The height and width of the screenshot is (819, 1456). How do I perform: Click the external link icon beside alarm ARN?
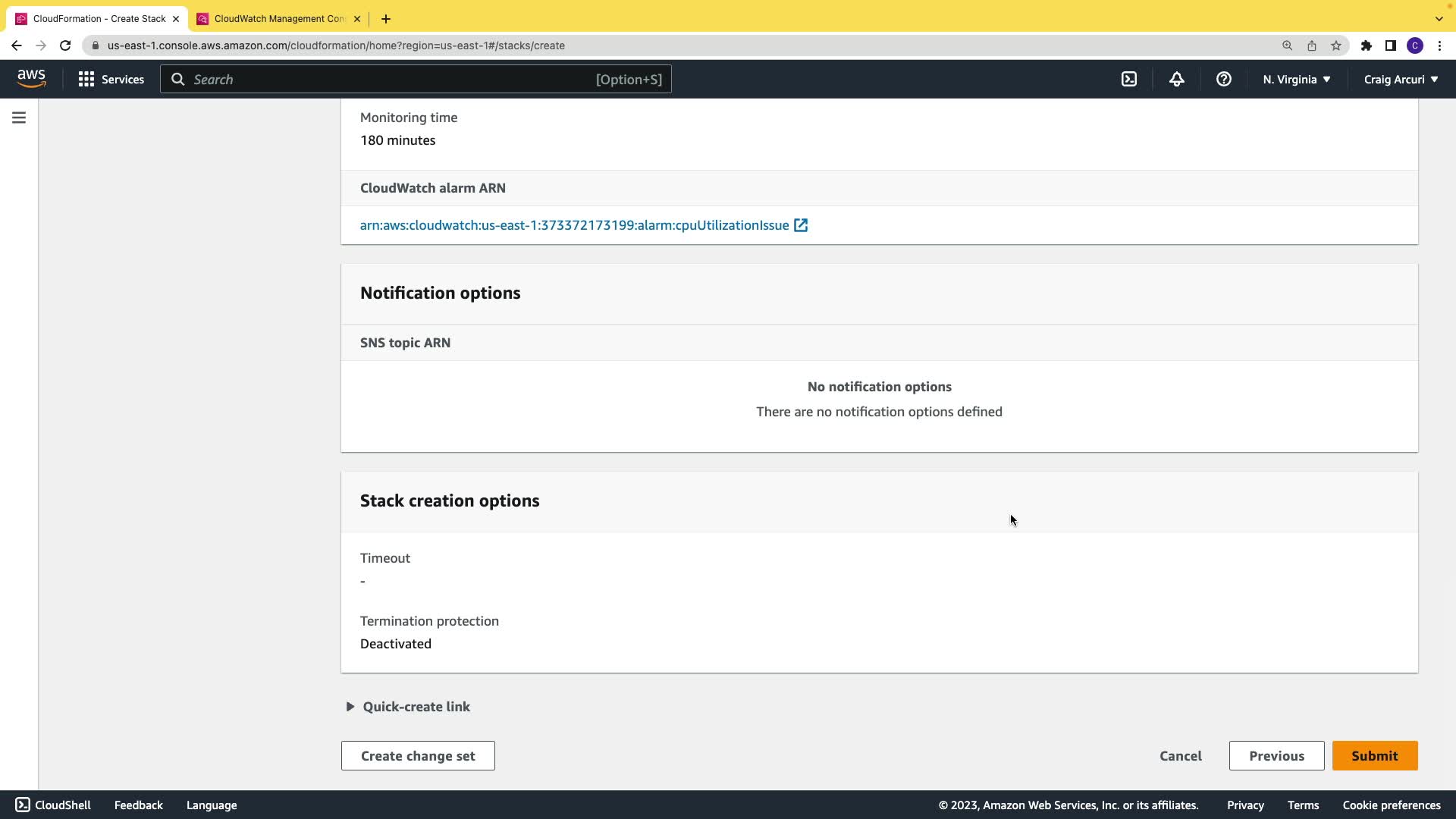(x=801, y=225)
